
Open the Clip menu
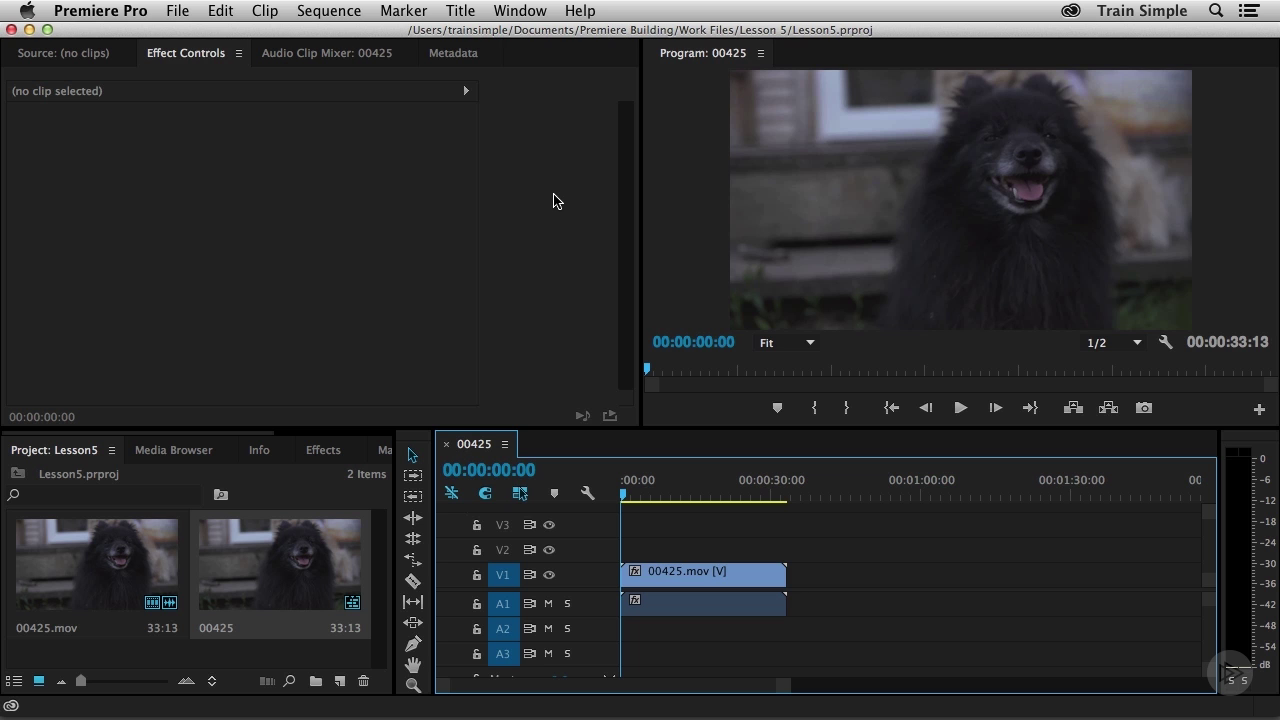pos(265,11)
